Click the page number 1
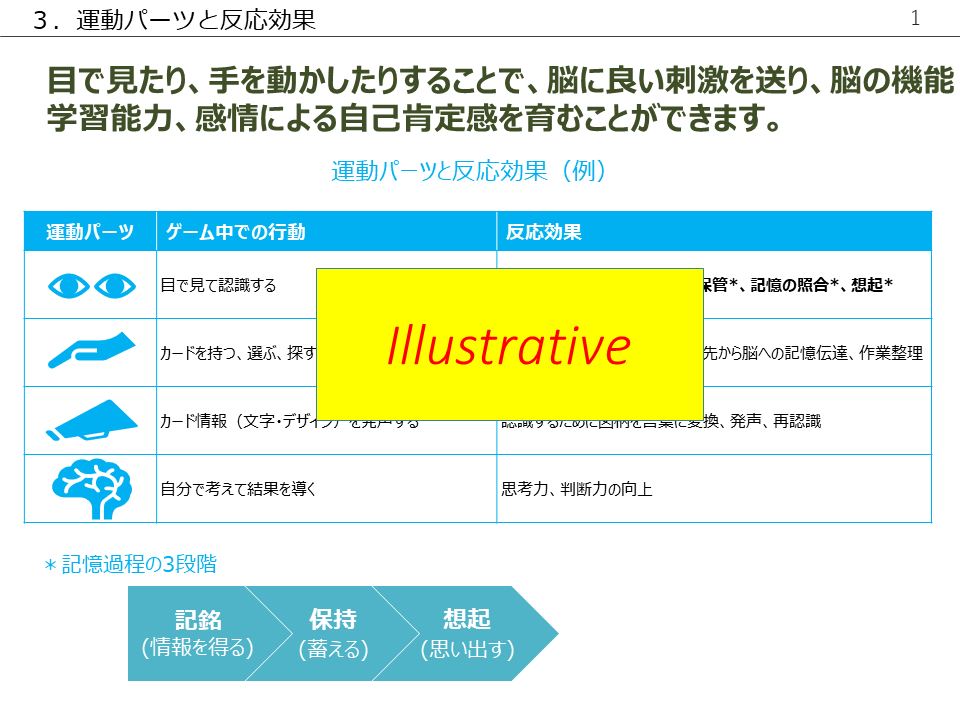The width and height of the screenshot is (960, 720). [x=915, y=18]
